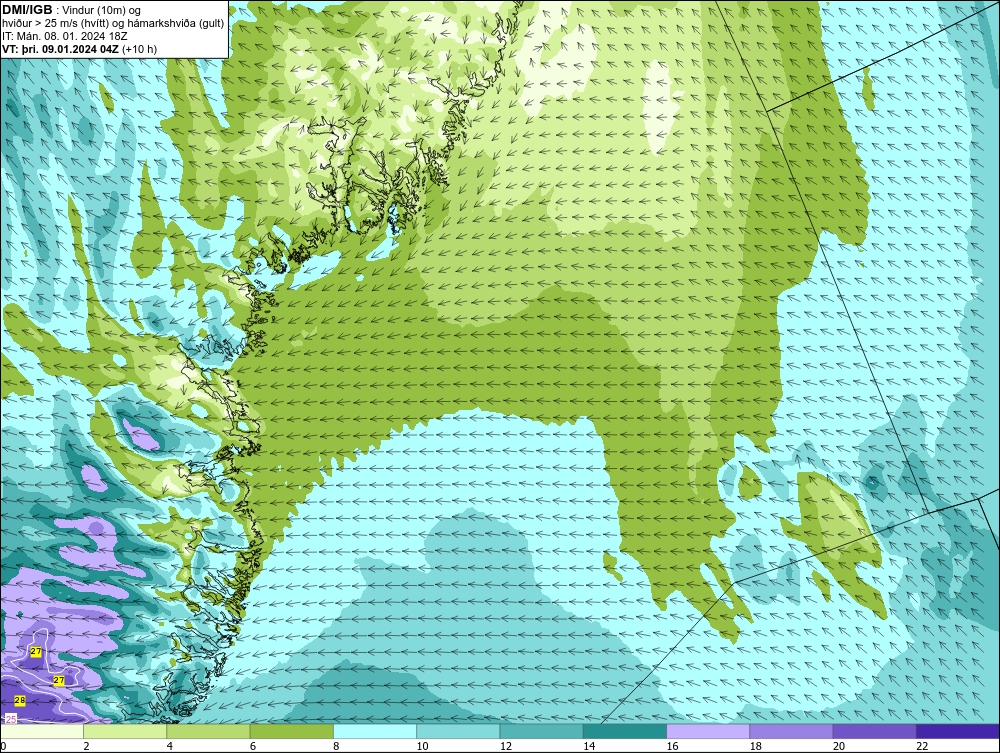Click the legend number '16'
This screenshot has height=753, width=1000.
[672, 746]
